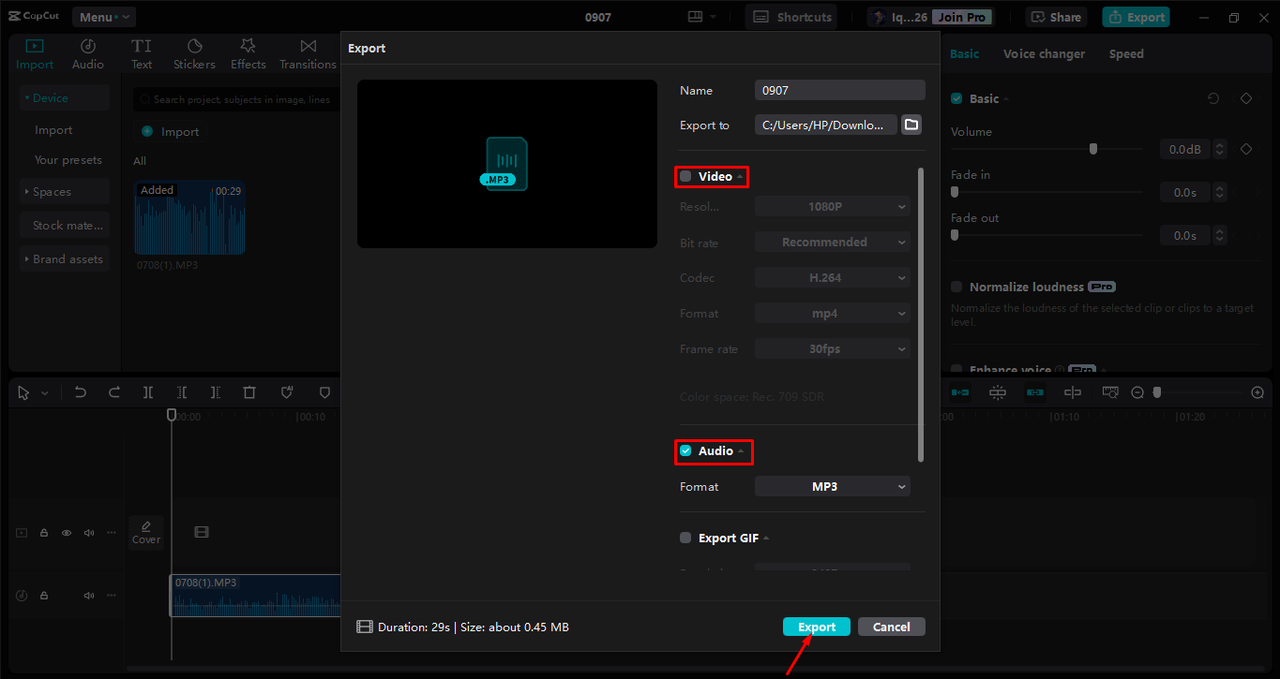1280x679 pixels.
Task: Click the Share button
Action: pyautogui.click(x=1056, y=17)
